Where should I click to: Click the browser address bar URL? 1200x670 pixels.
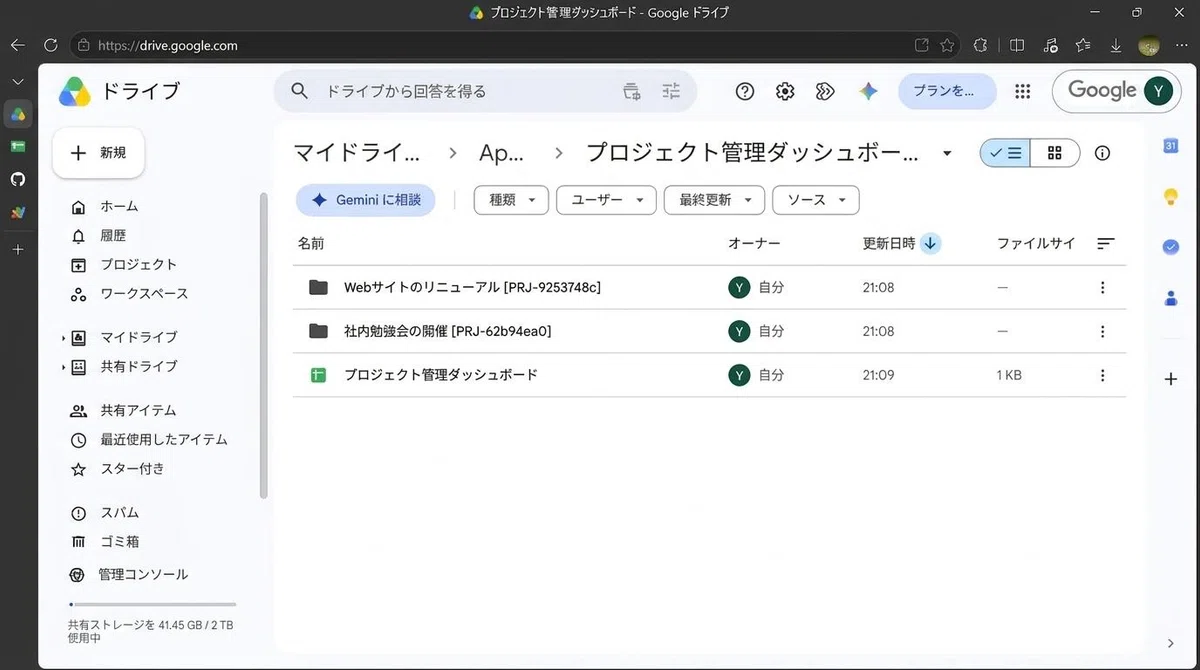[x=169, y=45]
